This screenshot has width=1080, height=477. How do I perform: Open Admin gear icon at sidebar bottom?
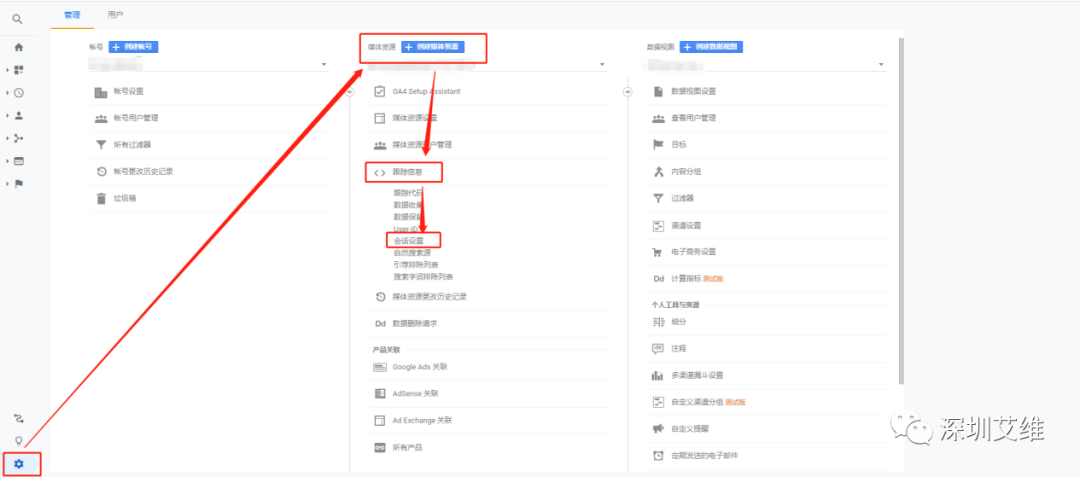[19, 464]
